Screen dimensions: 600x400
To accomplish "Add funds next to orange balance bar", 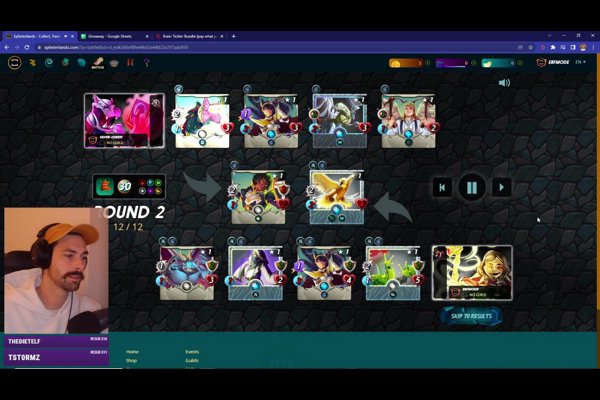I will [428, 63].
